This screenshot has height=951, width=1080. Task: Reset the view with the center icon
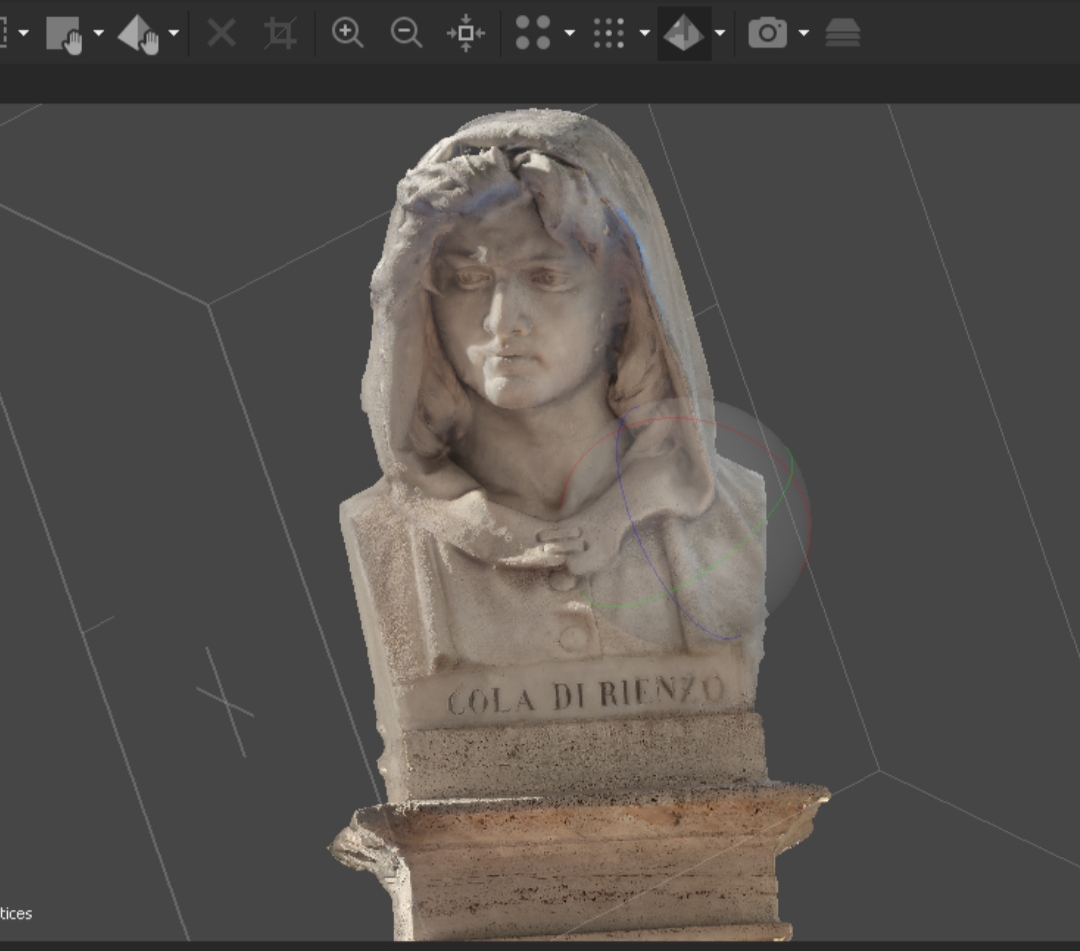pos(466,33)
